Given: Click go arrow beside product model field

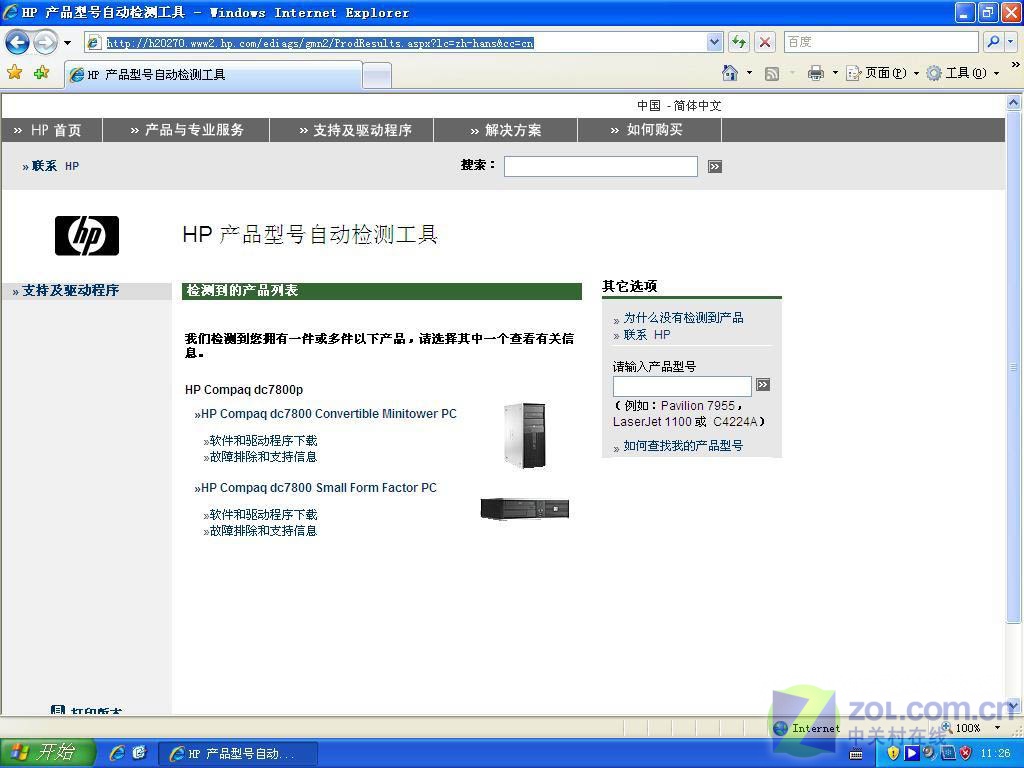Looking at the screenshot, I should coord(763,385).
